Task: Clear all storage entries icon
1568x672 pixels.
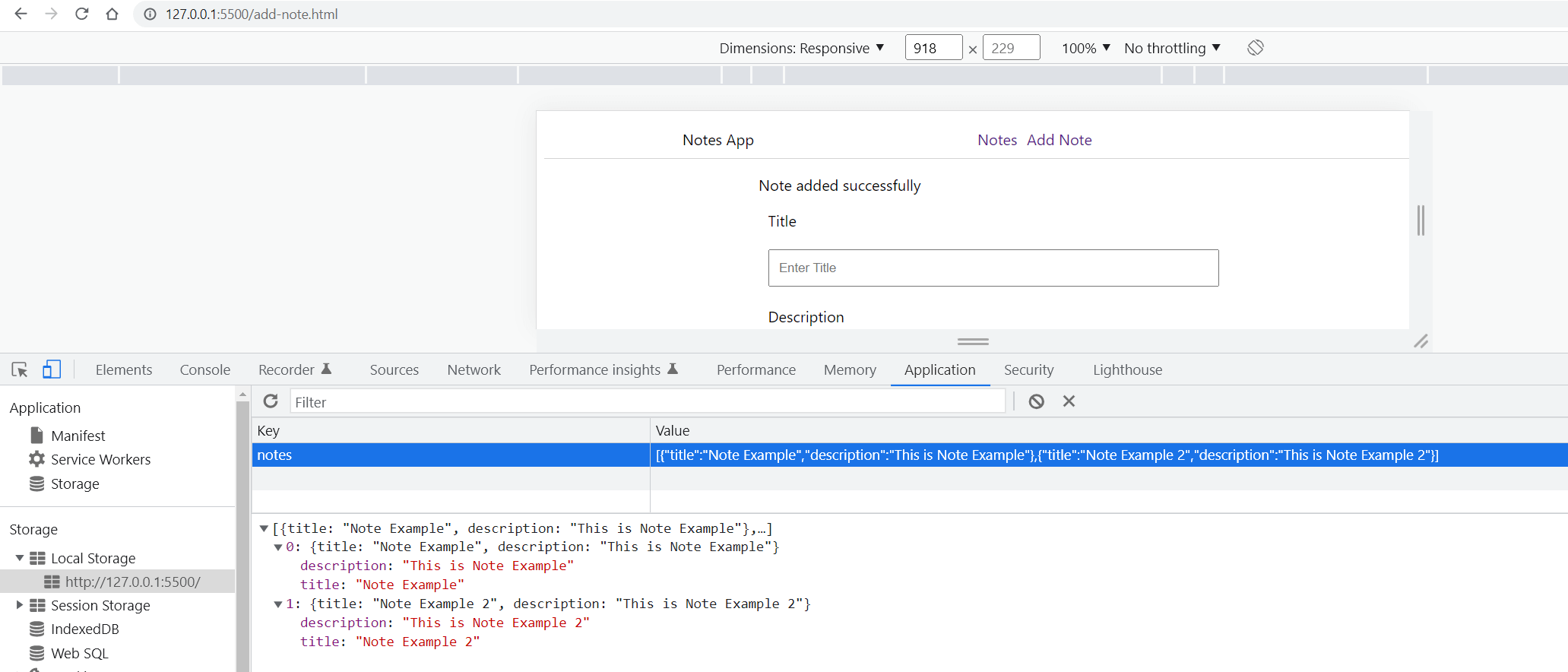Action: 1036,401
